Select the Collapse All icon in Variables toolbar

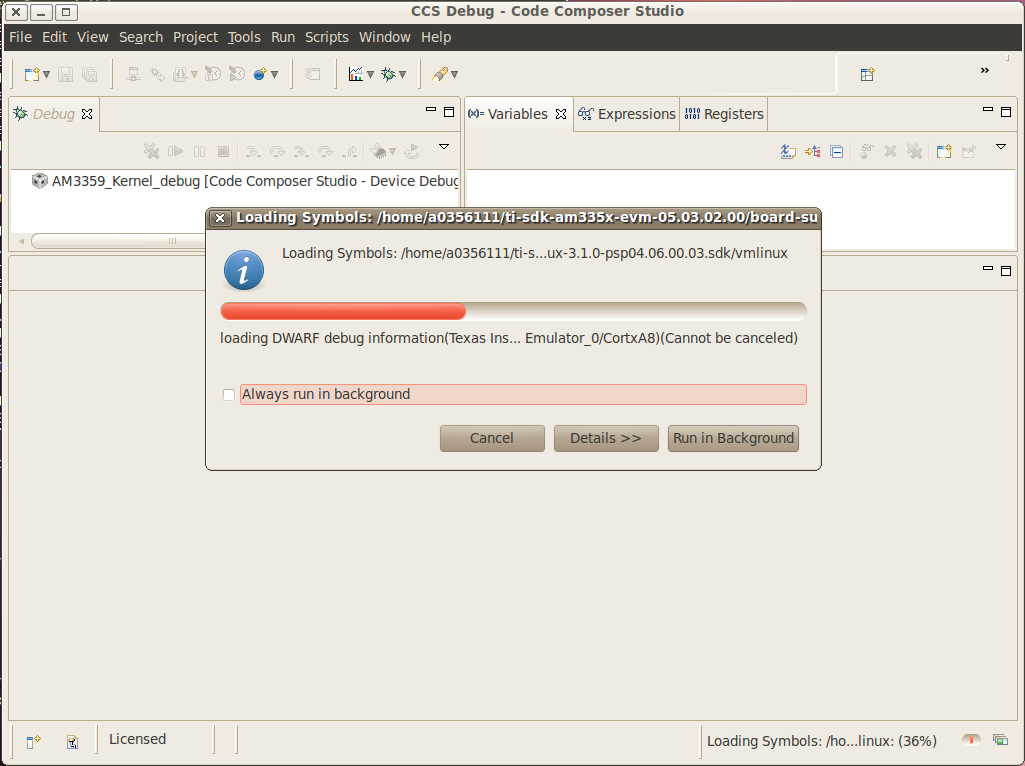(x=837, y=151)
